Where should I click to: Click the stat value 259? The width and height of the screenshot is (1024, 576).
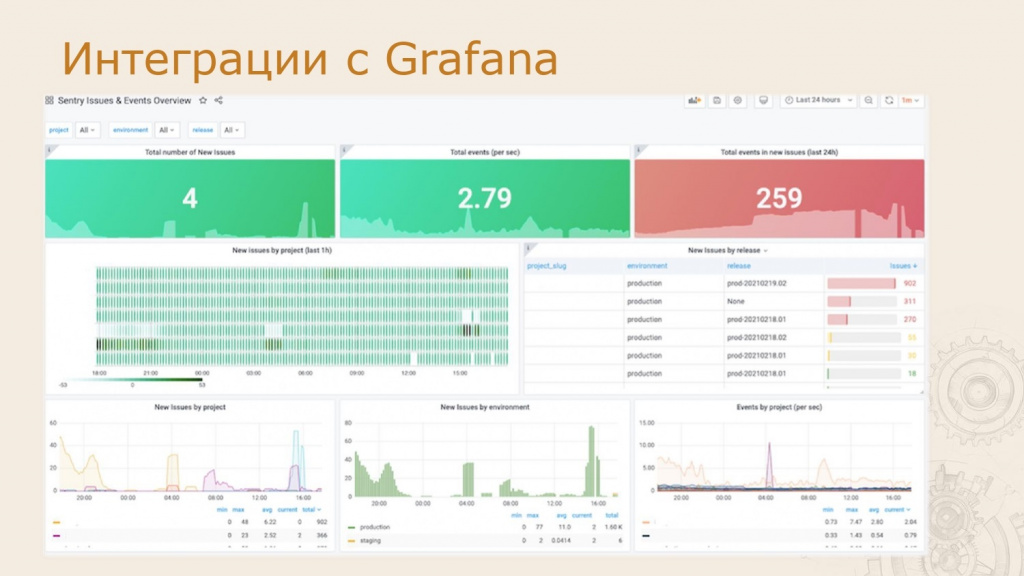[x=779, y=199]
